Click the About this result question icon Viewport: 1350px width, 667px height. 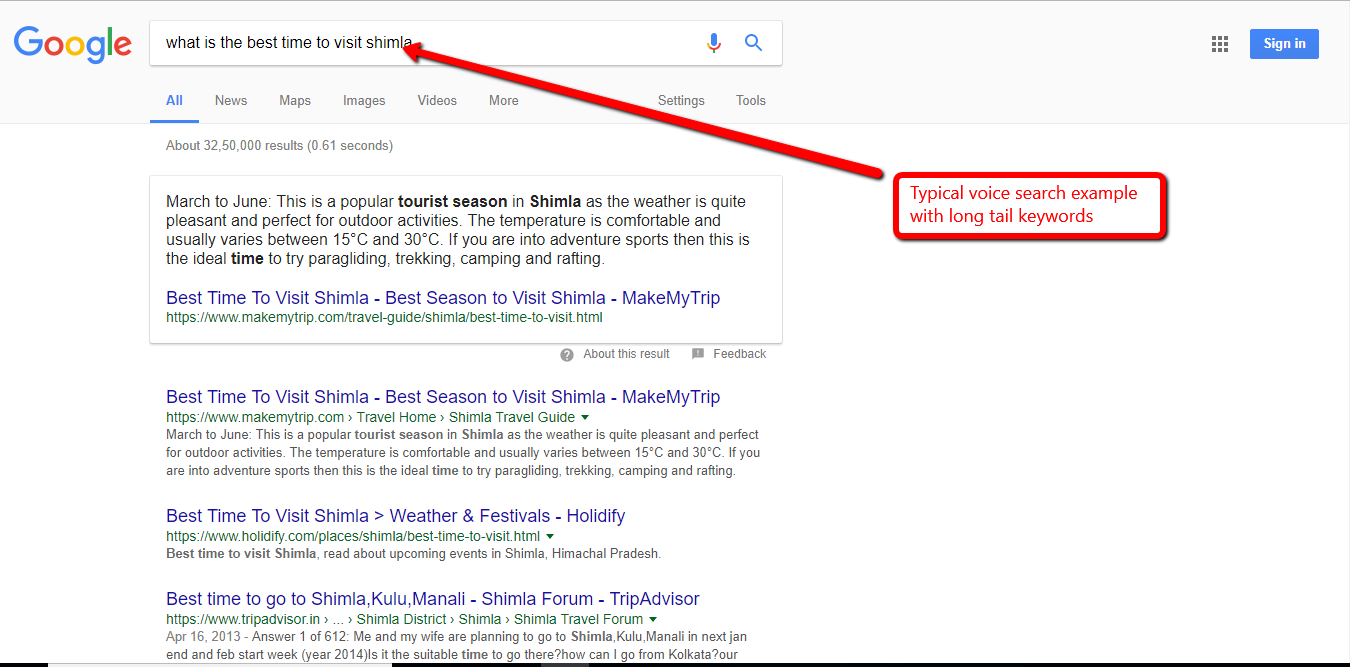point(567,354)
